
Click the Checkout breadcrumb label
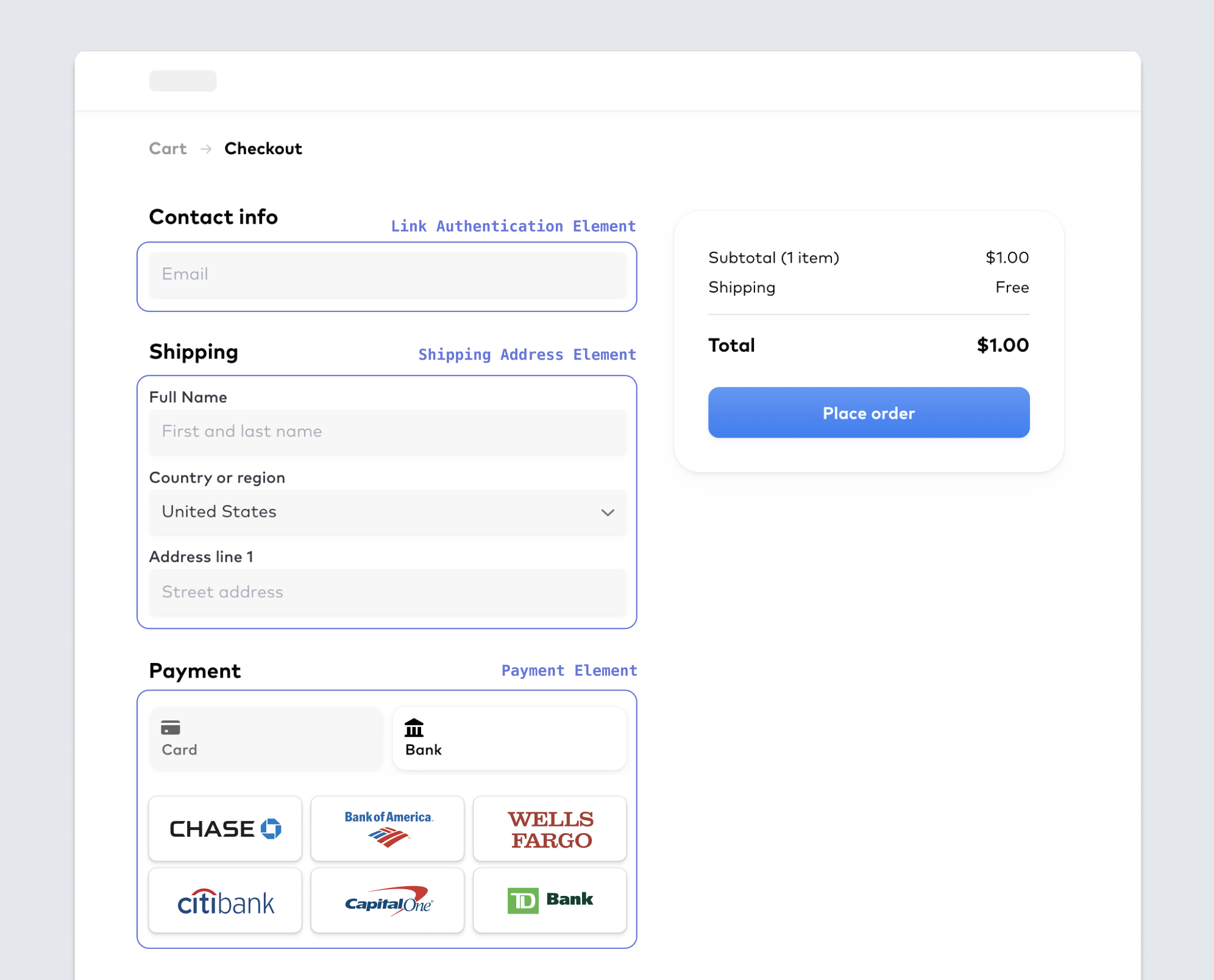[x=263, y=149]
